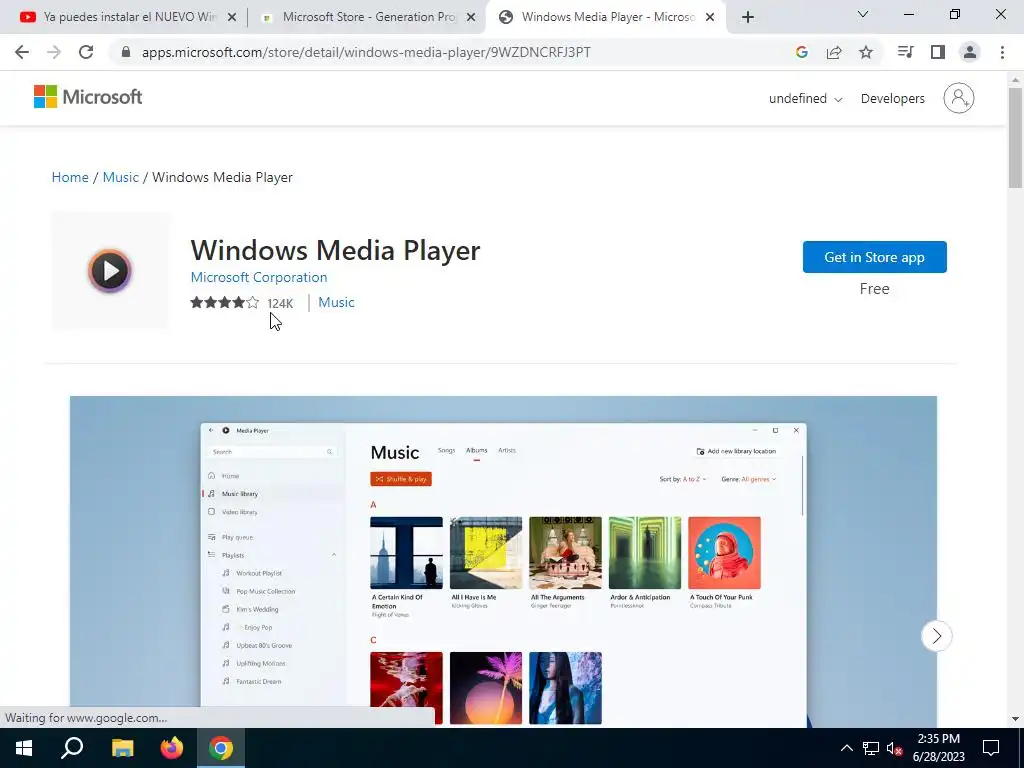Open a new tab with the plus button
Image resolution: width=1024 pixels, height=768 pixels.
tap(748, 18)
